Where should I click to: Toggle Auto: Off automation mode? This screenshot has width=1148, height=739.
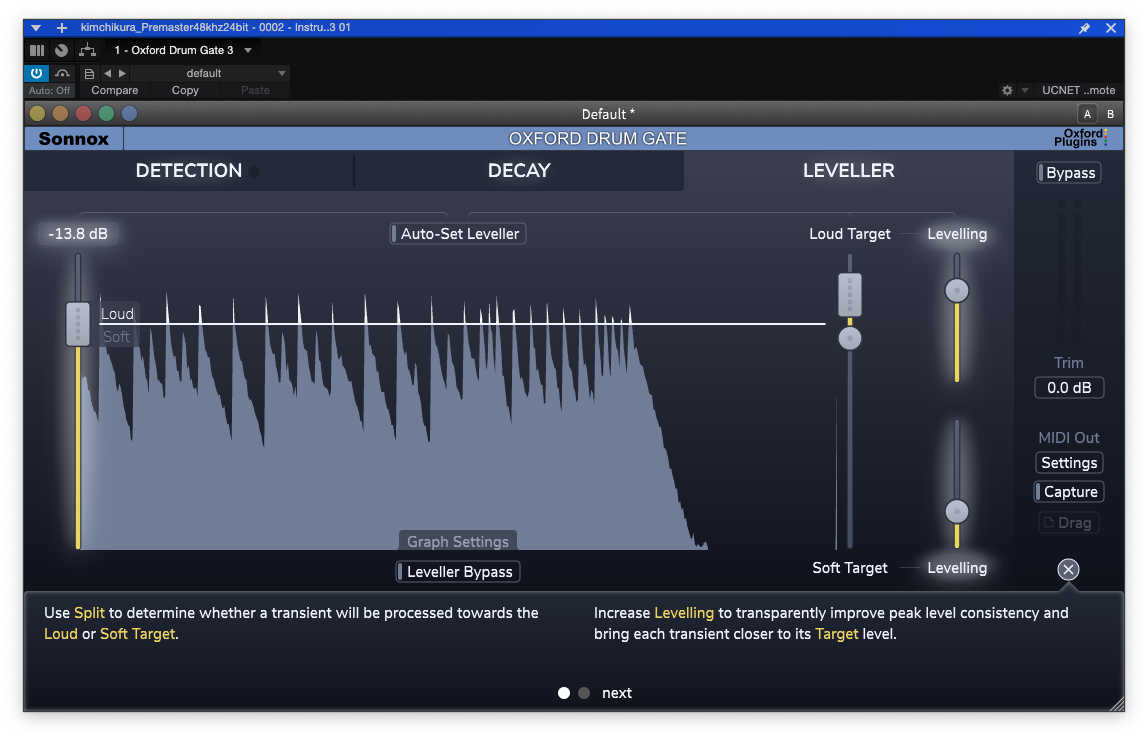50,91
